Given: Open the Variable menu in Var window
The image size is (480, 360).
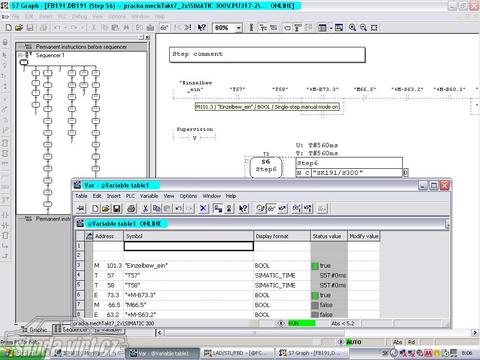Looking at the screenshot, I should tap(149, 196).
